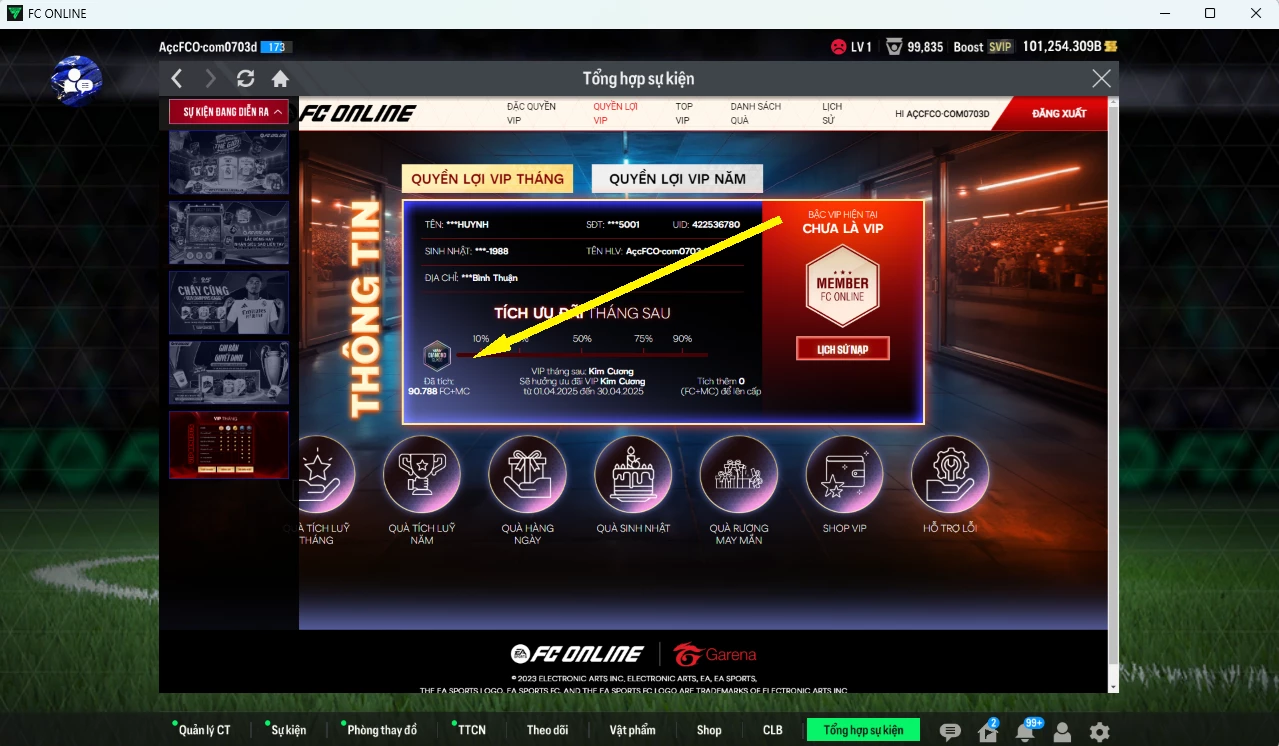Click the VIP accumulation progress bar
The height and width of the screenshot is (746, 1279).
point(582,355)
